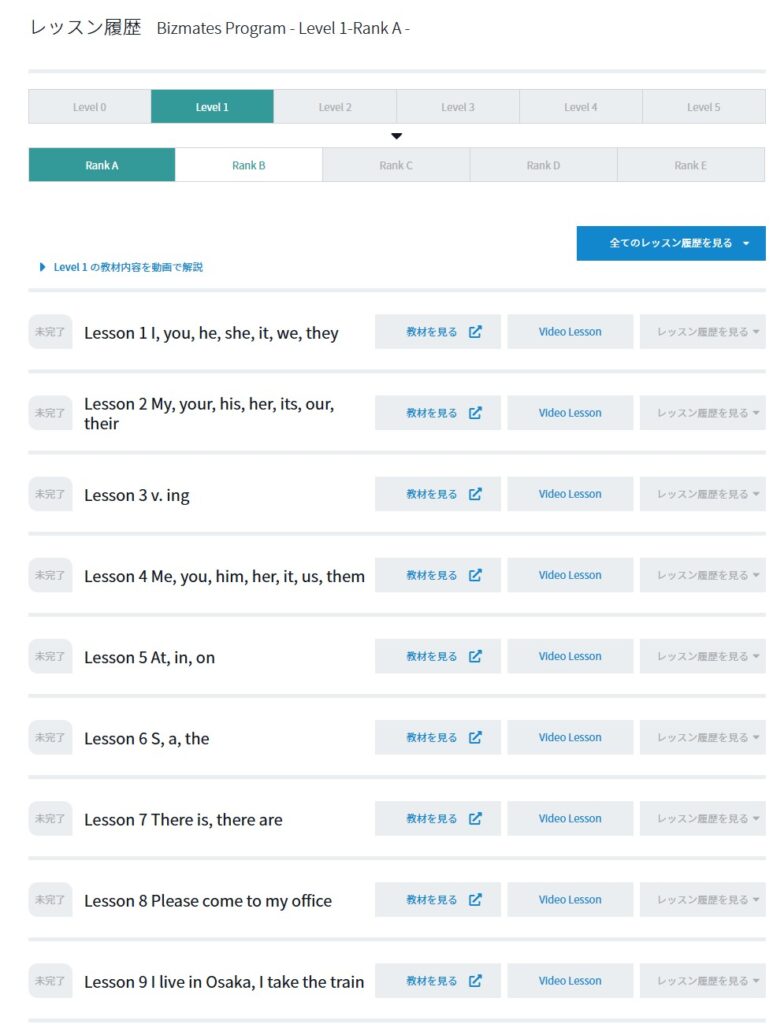
Task: Expand 全てのレッスン履歴を見る dropdown
Action: pos(671,243)
